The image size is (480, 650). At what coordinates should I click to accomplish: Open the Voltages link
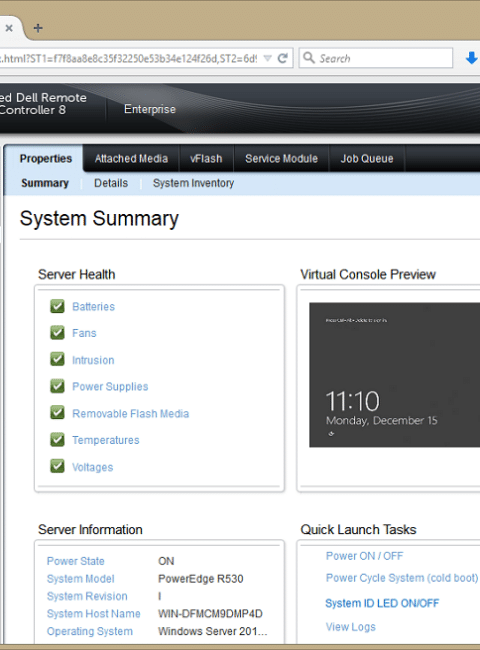tap(92, 467)
